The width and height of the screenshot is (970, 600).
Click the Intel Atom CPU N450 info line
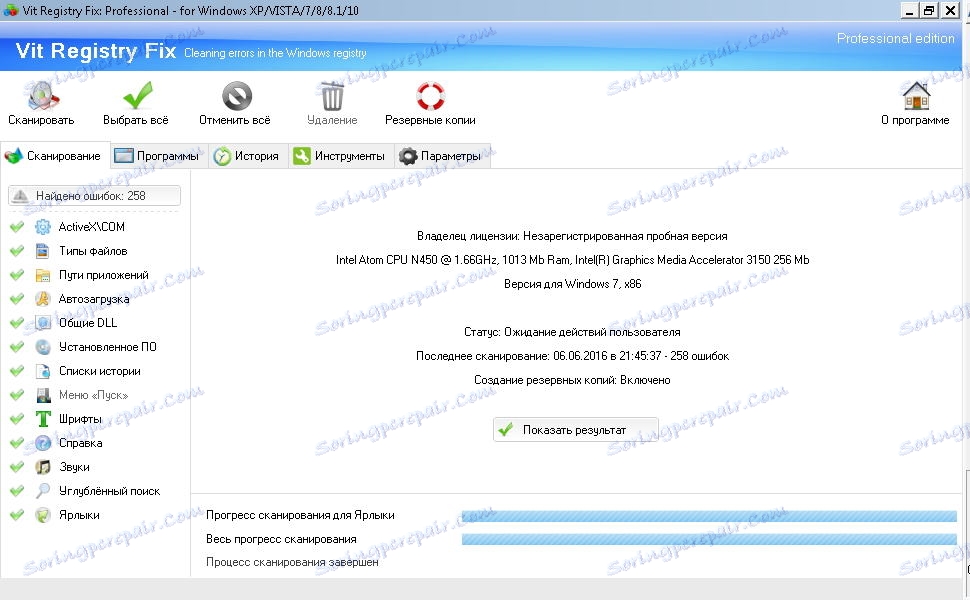(x=572, y=260)
